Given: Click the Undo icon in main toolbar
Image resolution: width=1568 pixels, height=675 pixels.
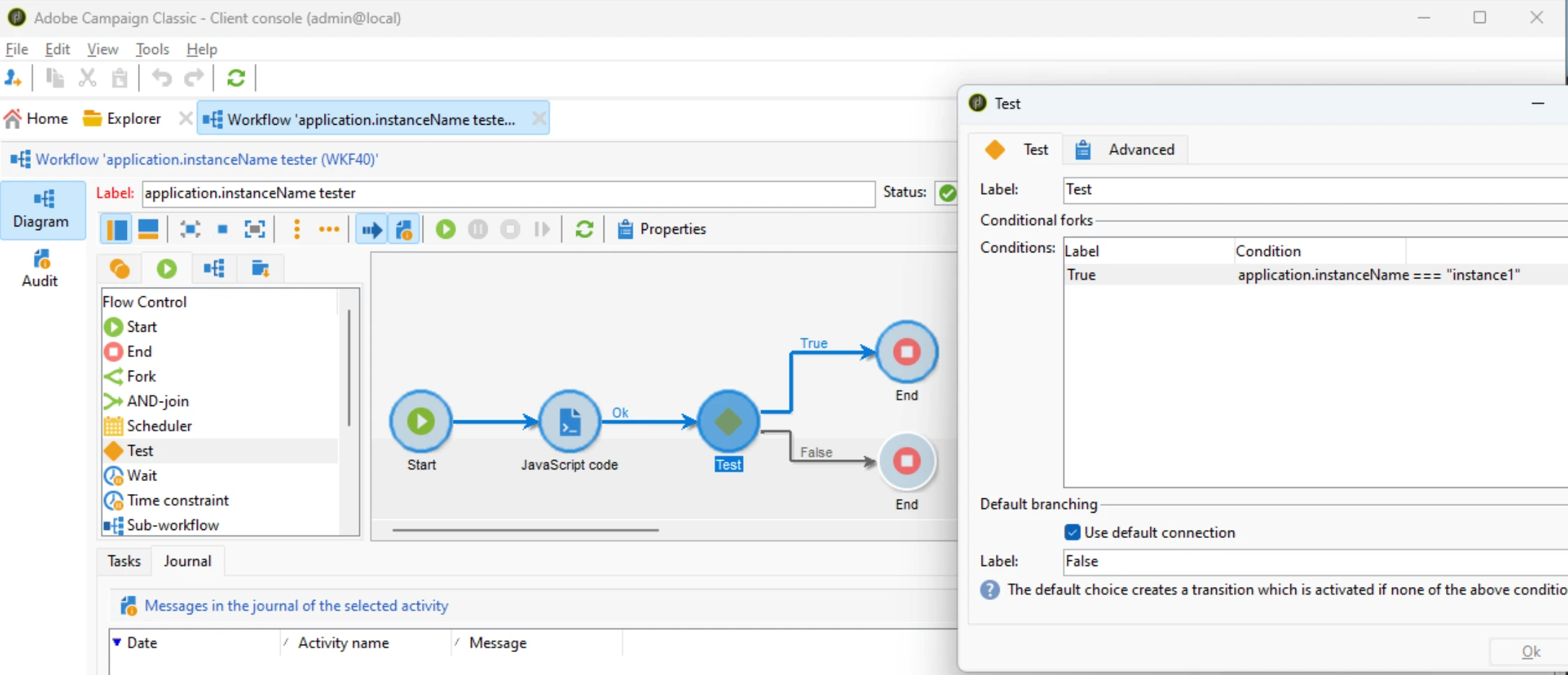Looking at the screenshot, I should pos(162,78).
